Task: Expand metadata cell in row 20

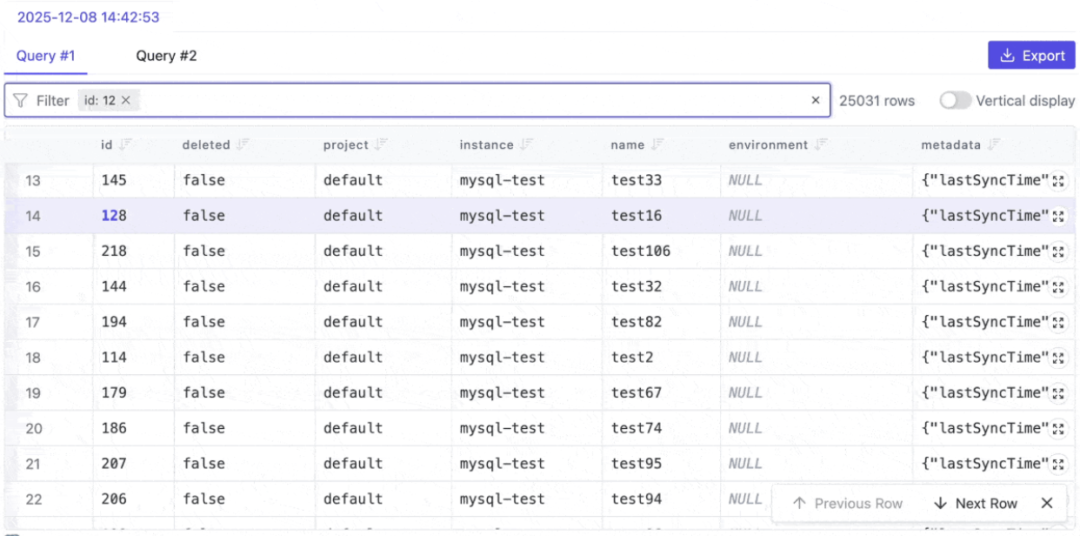Action: pos(1059,429)
